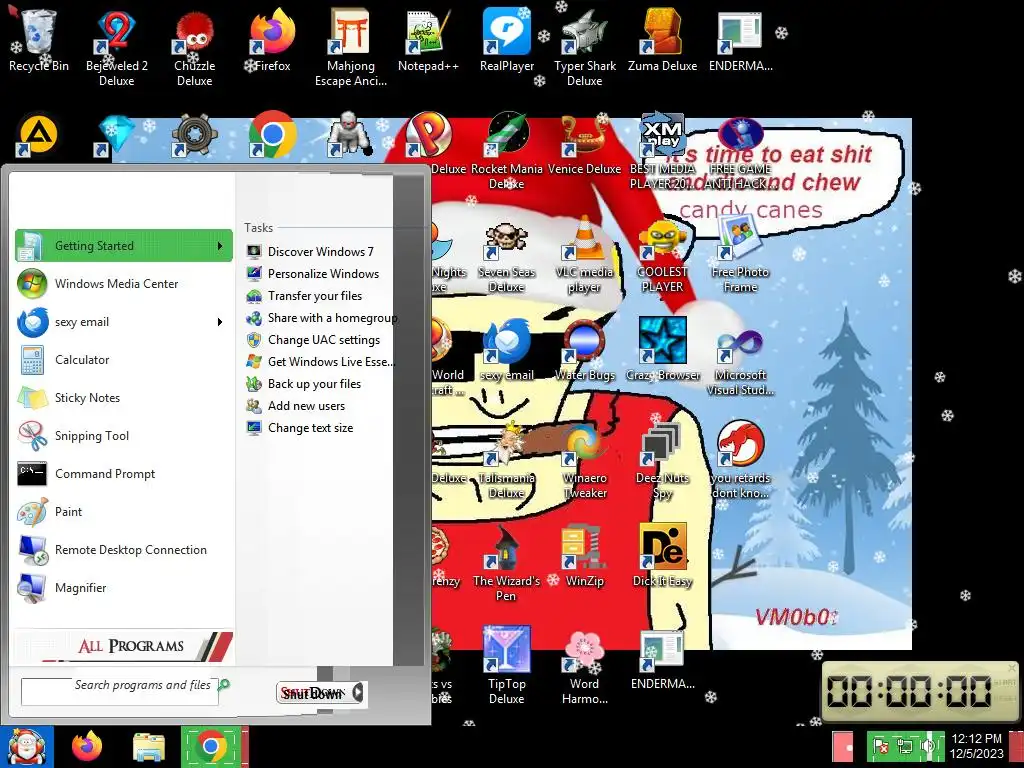
Task: Click the 00:00:00 timer gadget
Action: (920, 692)
